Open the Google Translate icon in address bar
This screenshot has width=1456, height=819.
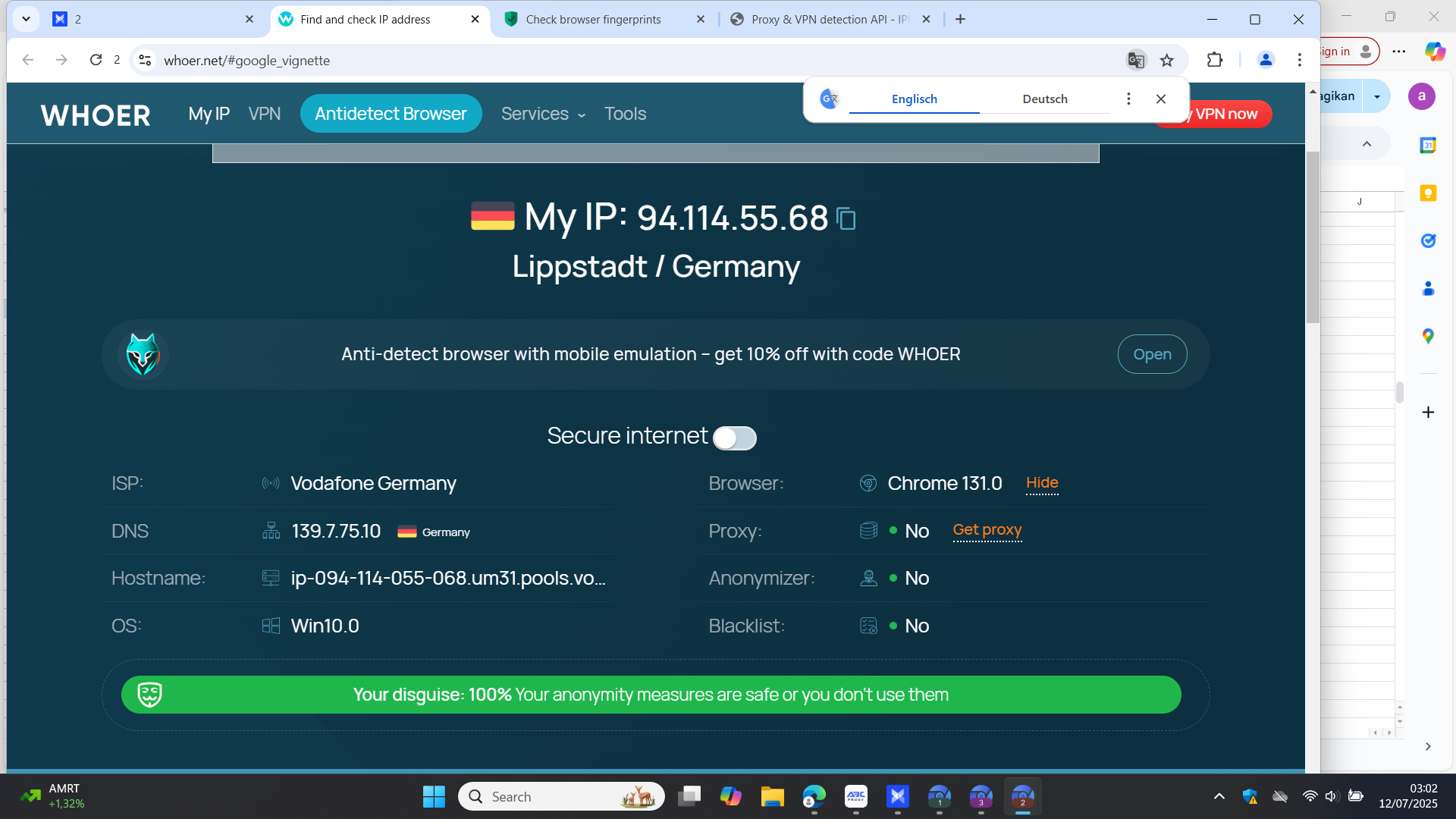(x=1135, y=60)
